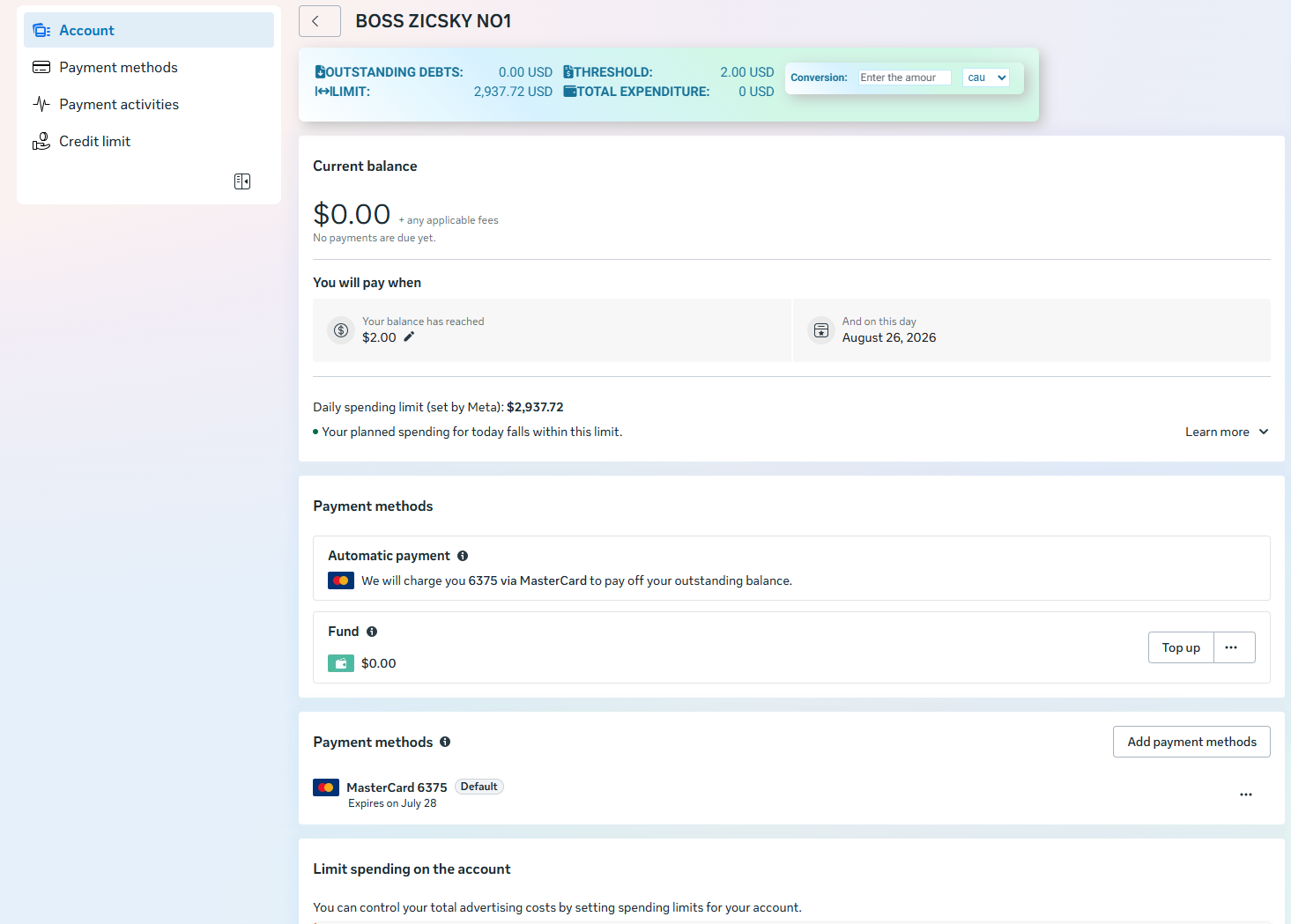Click the 'You will pay when' heading
This screenshot has height=924, width=1291.
367,283
